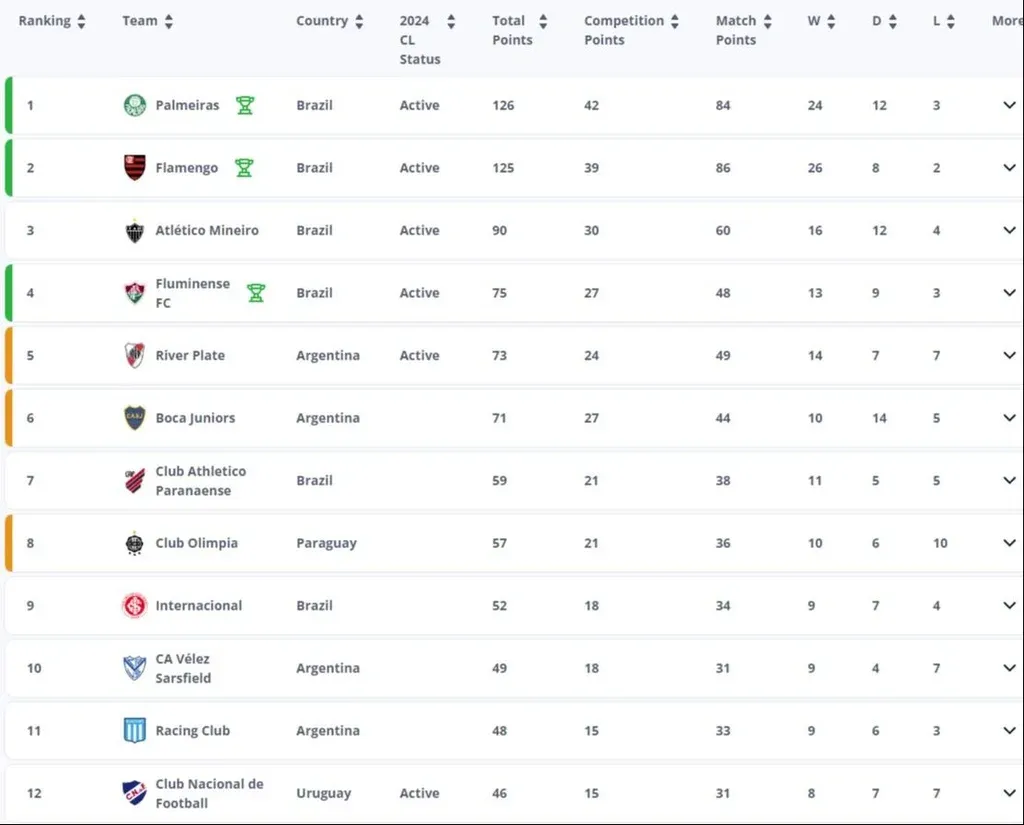Toggle sorting on the Country column
The width and height of the screenshot is (1024, 825).
tap(358, 21)
